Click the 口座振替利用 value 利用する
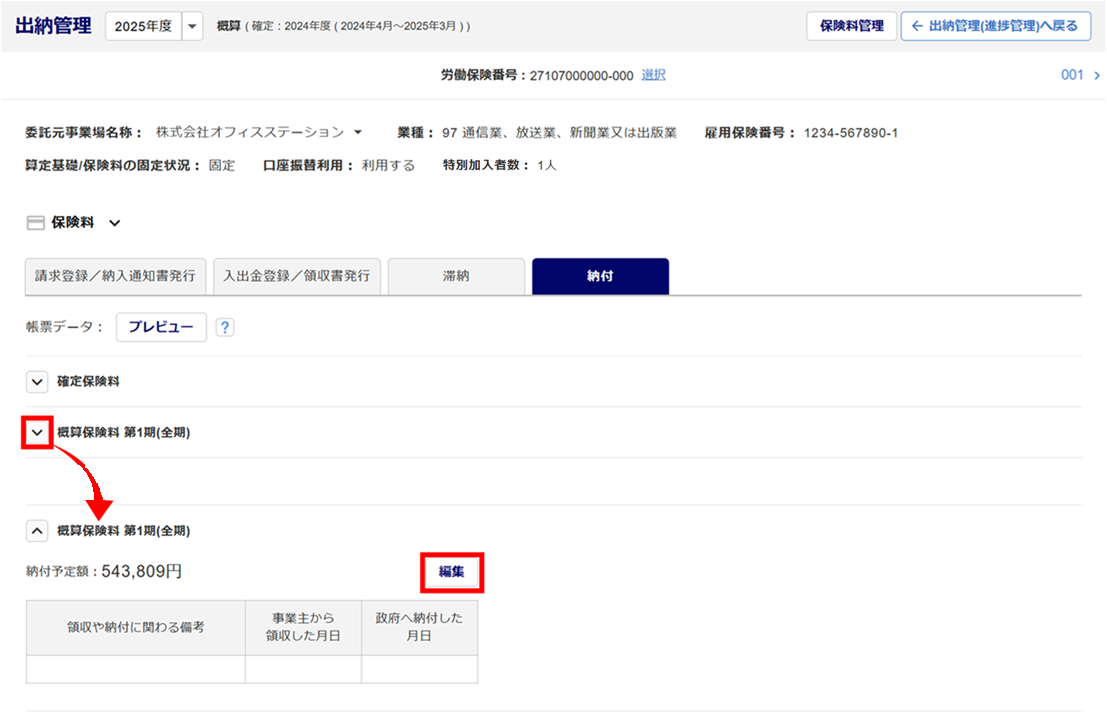 [x=388, y=165]
